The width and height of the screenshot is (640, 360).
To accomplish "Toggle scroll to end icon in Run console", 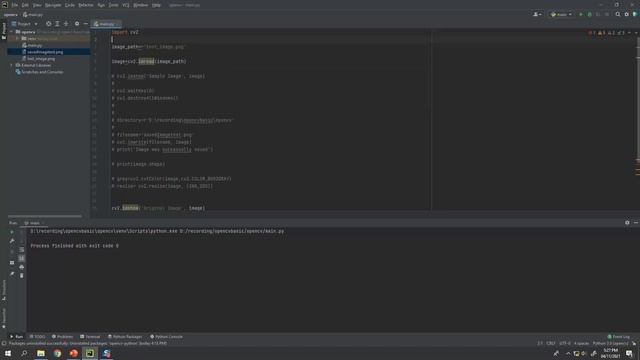I will [x=22, y=258].
